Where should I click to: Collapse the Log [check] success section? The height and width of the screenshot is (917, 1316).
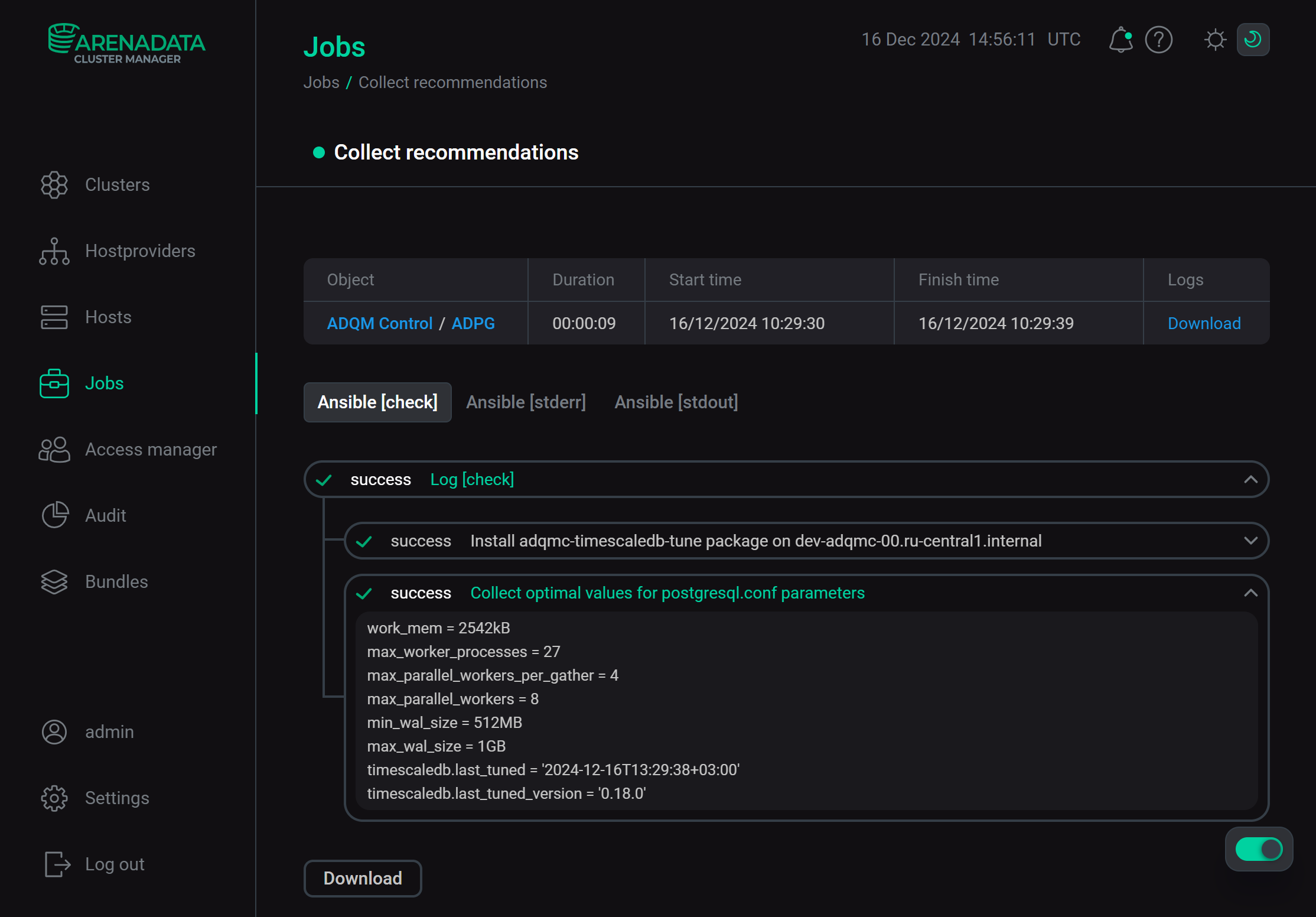(x=1250, y=479)
